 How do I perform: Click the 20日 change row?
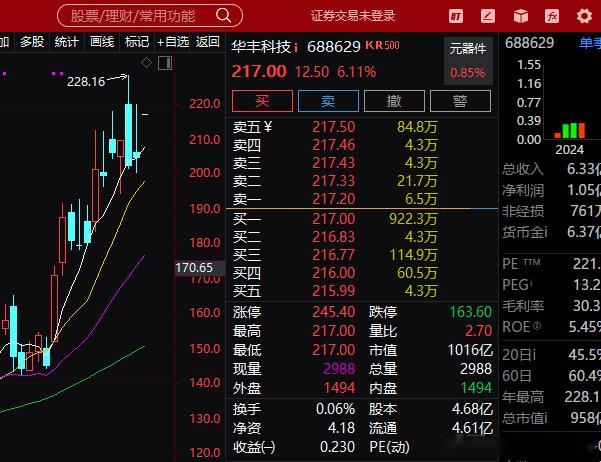coord(551,355)
